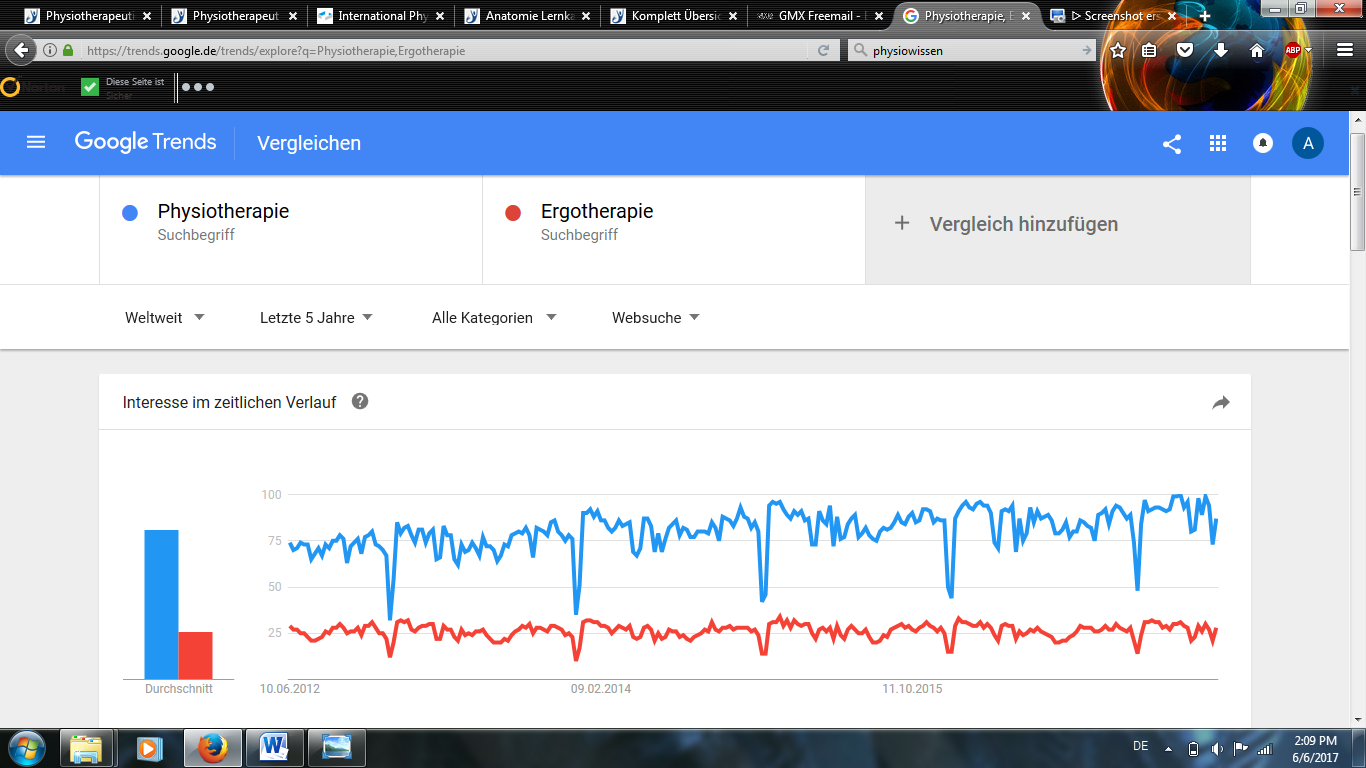Click the green secure padlock icon
The image size is (1366, 768).
tap(68, 50)
